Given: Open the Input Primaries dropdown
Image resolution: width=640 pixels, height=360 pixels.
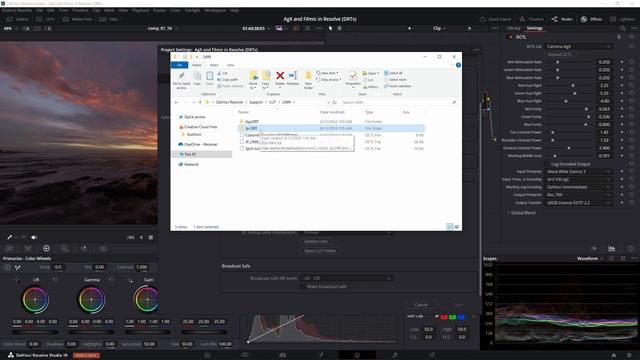Looking at the screenshot, I should [x=578, y=172].
